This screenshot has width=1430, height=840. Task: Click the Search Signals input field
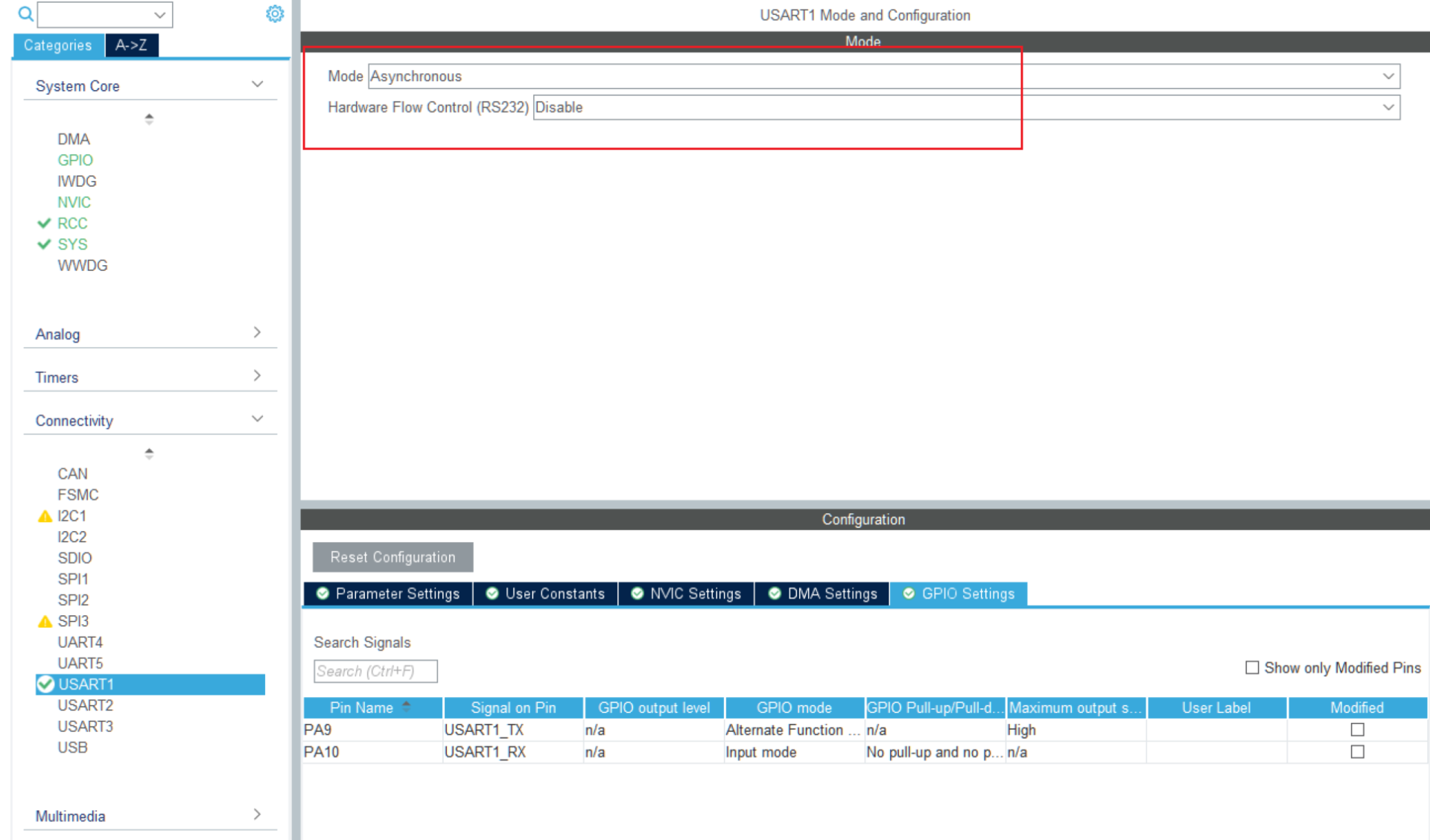click(x=375, y=671)
